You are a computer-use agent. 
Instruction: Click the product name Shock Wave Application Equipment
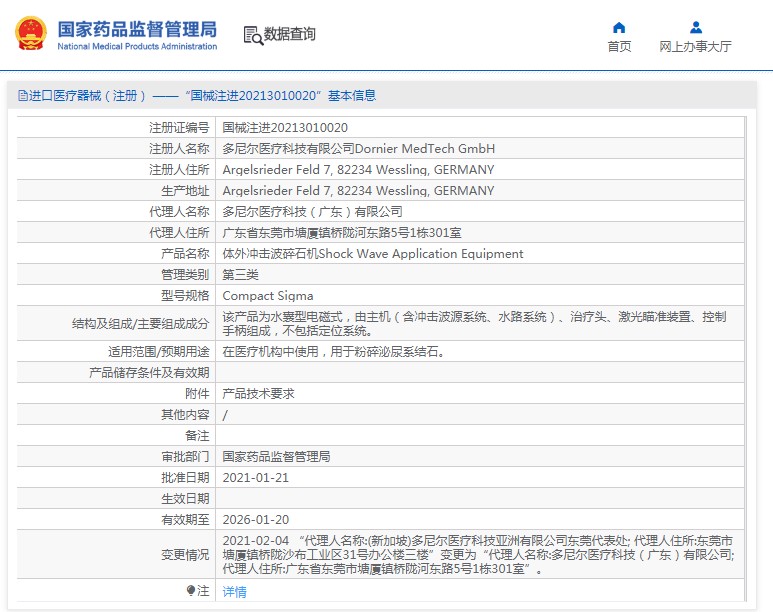click(372, 254)
